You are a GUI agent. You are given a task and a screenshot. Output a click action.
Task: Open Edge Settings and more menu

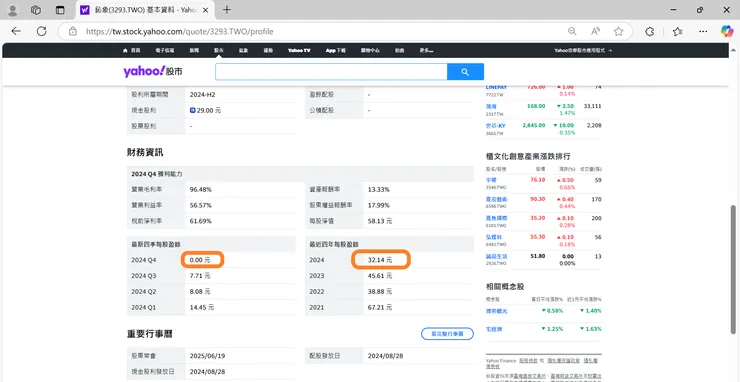tap(703, 32)
